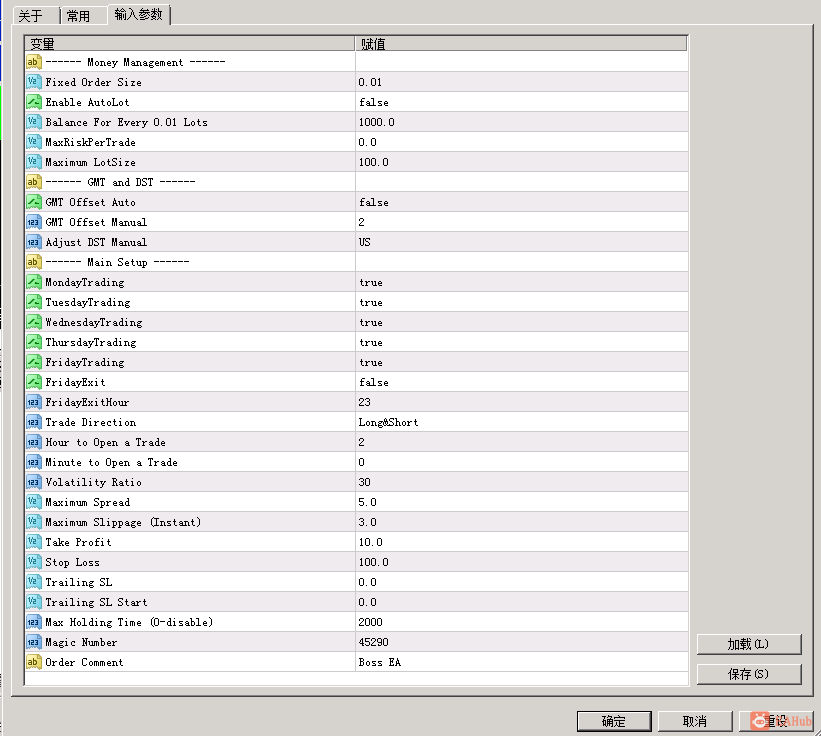Click the icon beside Maximum Spread
Screen dimensions: 821x736
34,502
